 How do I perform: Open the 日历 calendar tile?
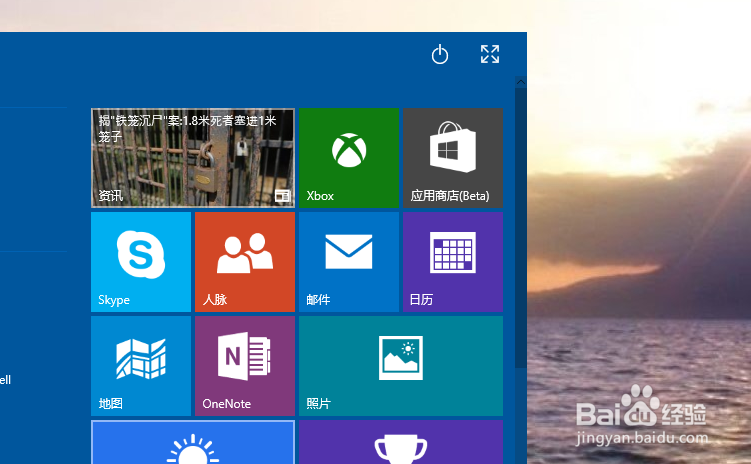click(x=453, y=262)
